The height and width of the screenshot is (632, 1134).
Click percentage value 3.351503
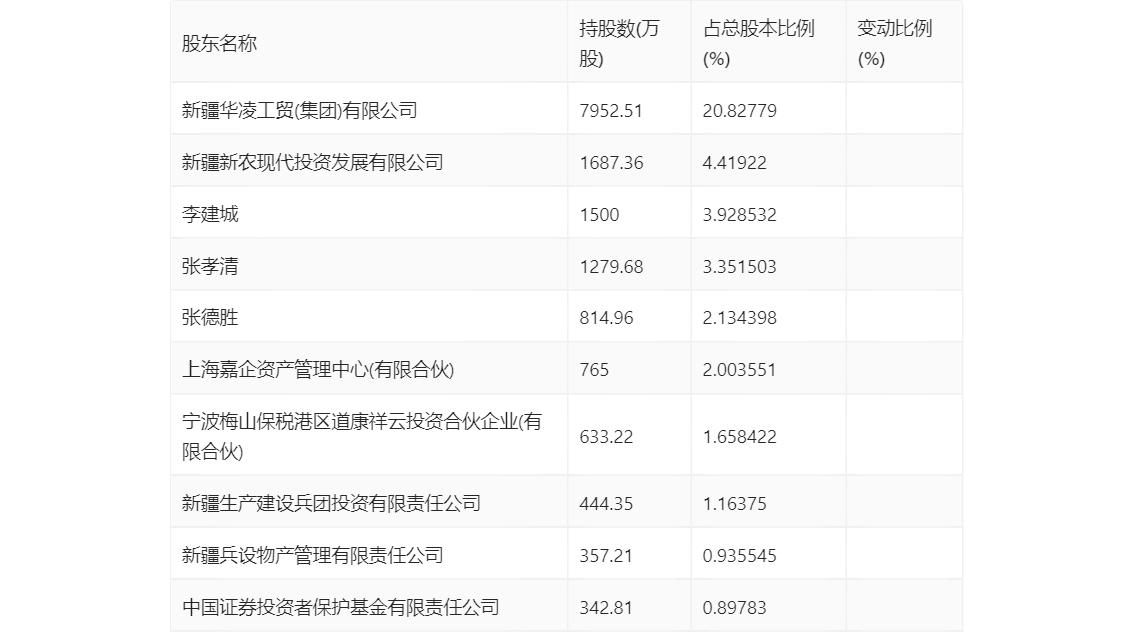(x=740, y=267)
